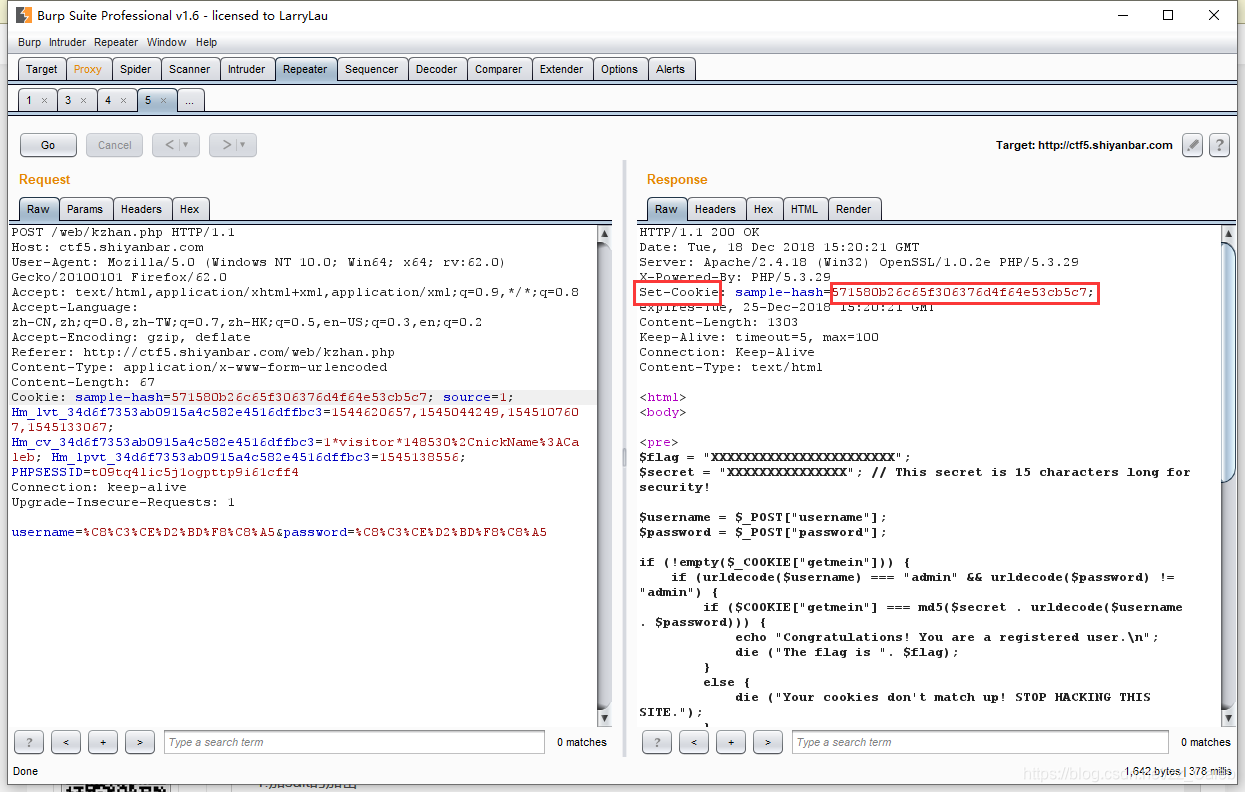Close Repeater tab 4
This screenshot has height=792, width=1245.
(x=123, y=101)
